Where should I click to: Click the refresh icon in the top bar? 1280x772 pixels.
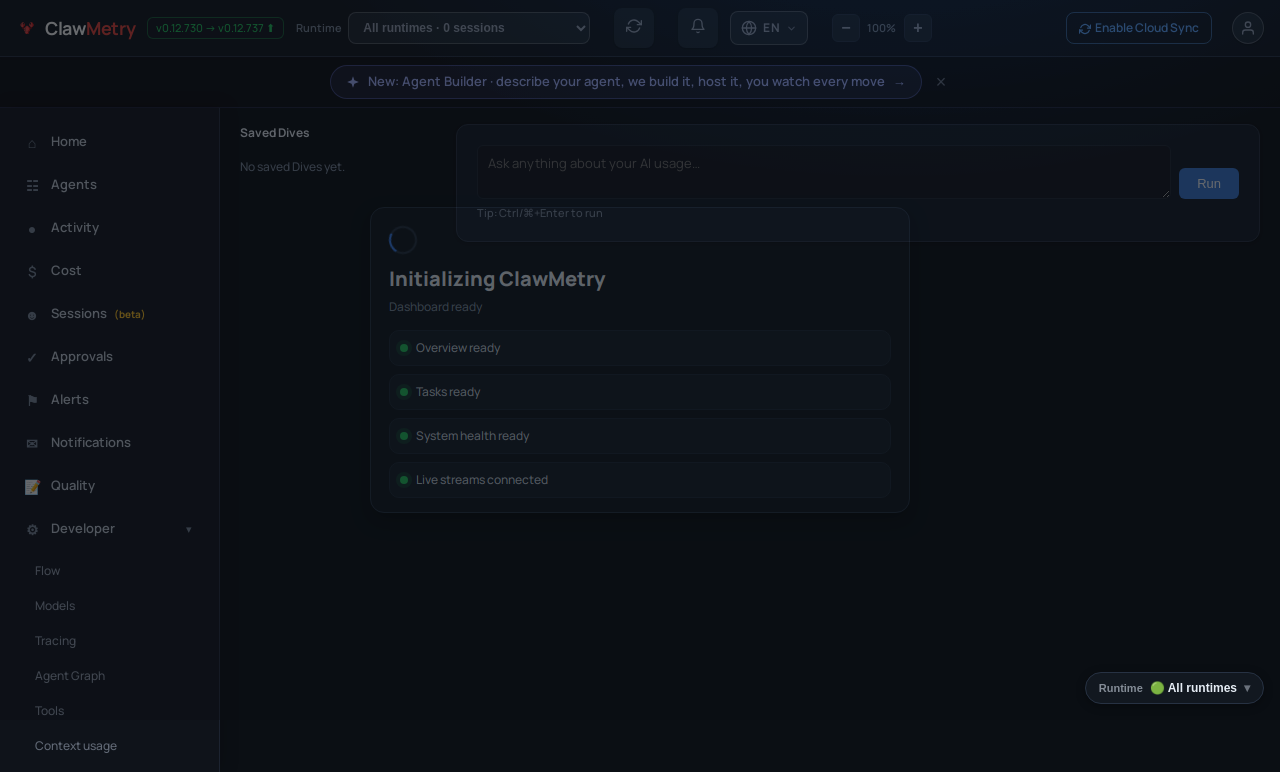tap(634, 27)
